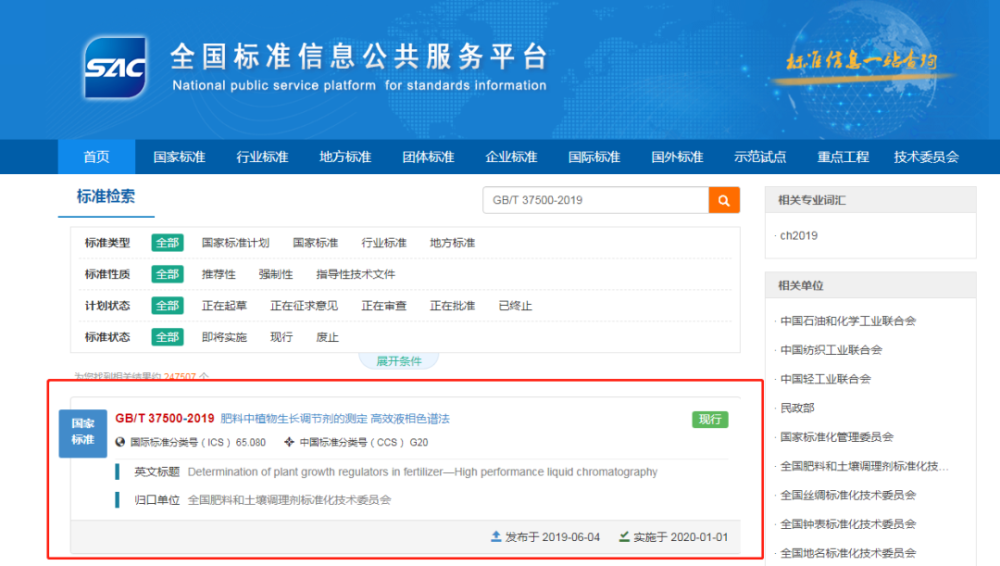
Task: Filter plan status 正在征求意见
Action: (304, 305)
